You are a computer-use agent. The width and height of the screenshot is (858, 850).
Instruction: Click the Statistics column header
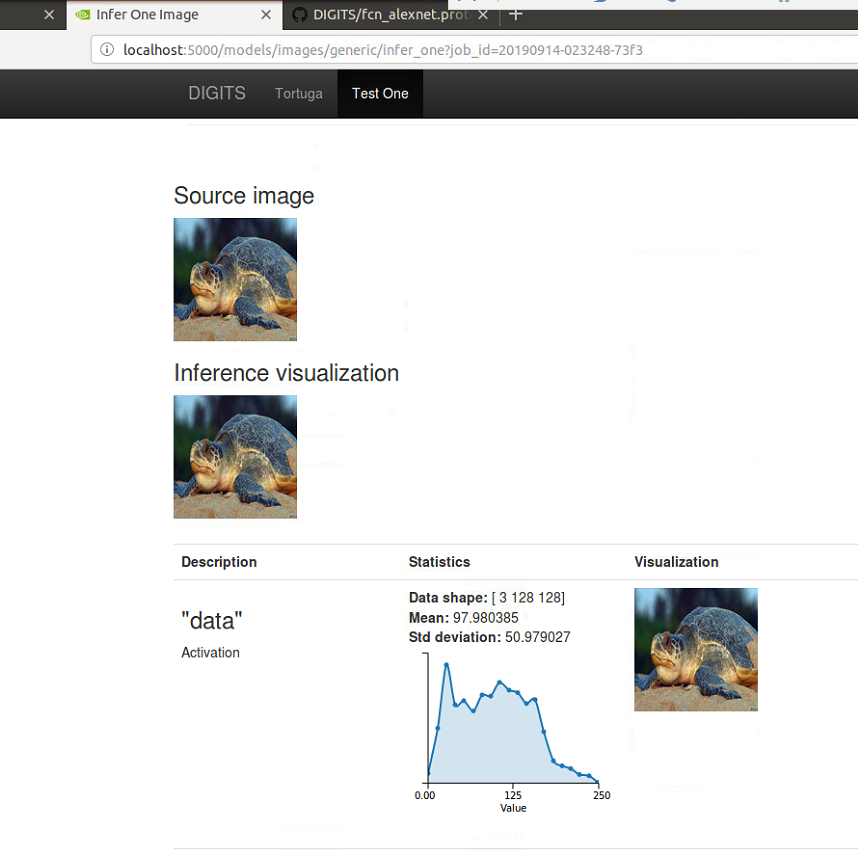[437, 562]
